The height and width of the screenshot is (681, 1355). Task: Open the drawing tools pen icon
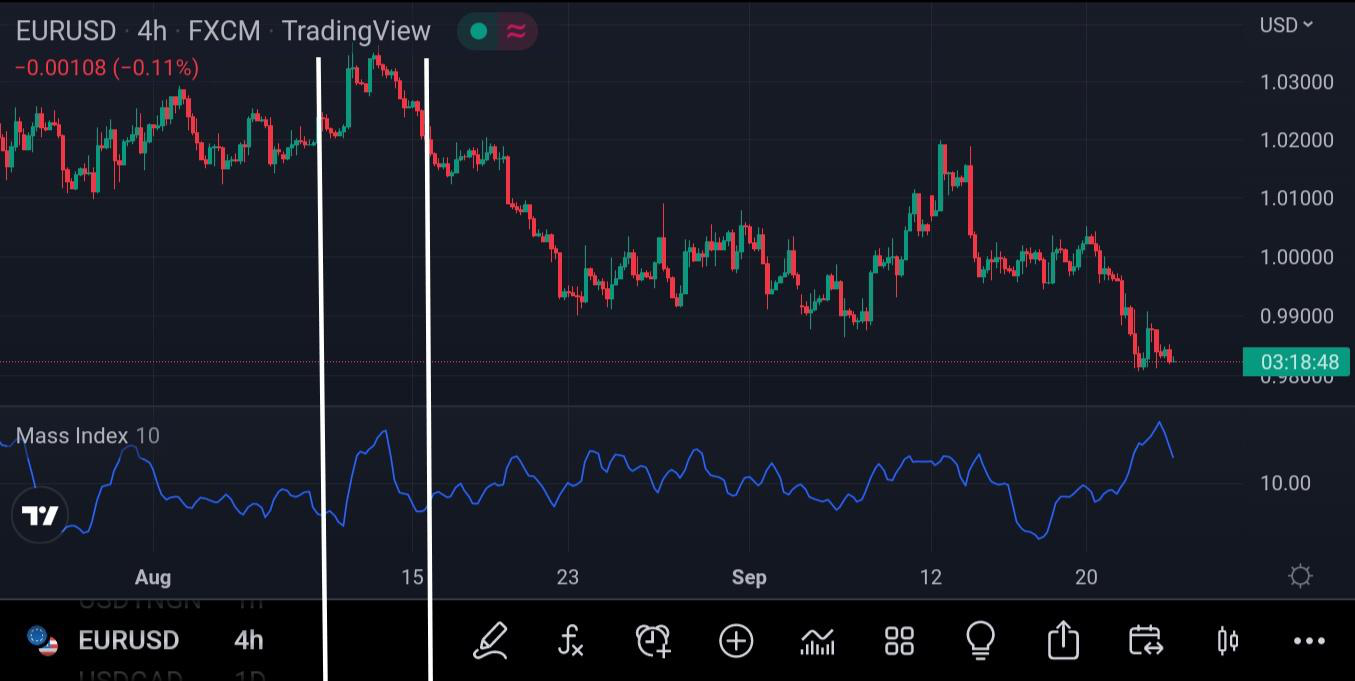[x=490, y=640]
